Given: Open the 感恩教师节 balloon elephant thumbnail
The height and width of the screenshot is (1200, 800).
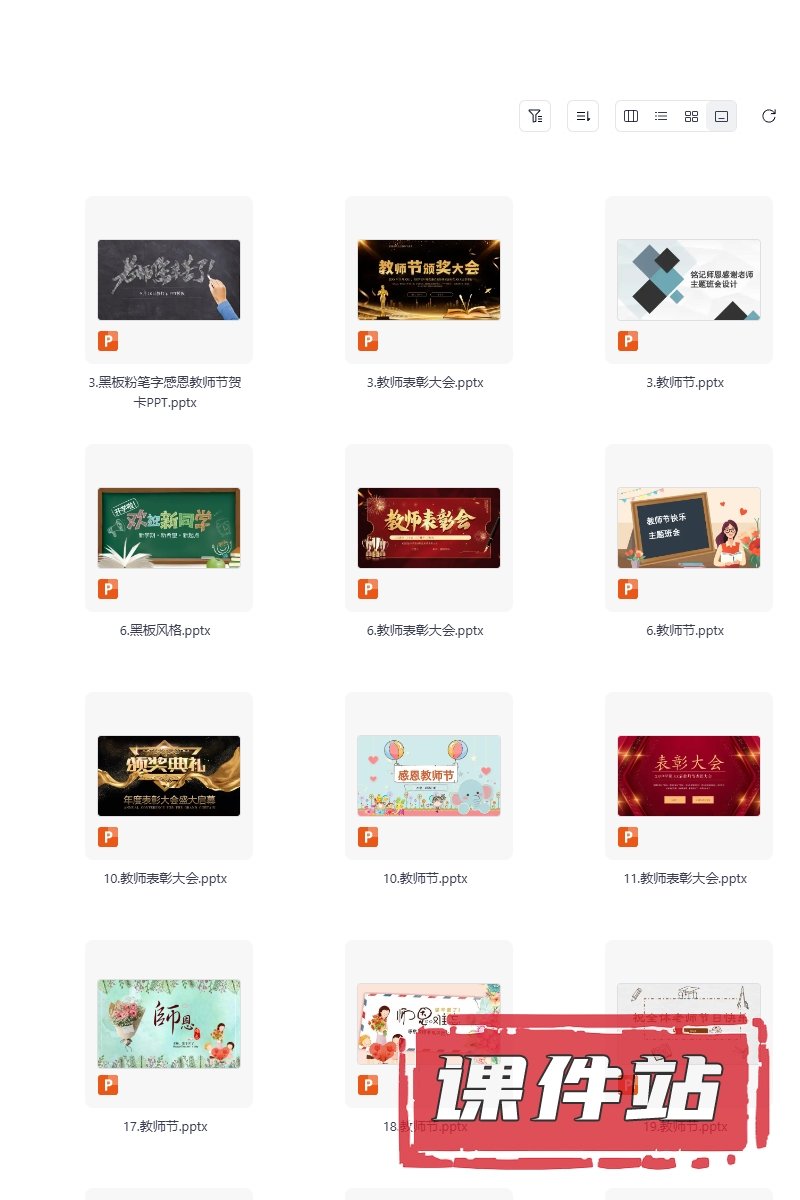Looking at the screenshot, I should 429,776.
